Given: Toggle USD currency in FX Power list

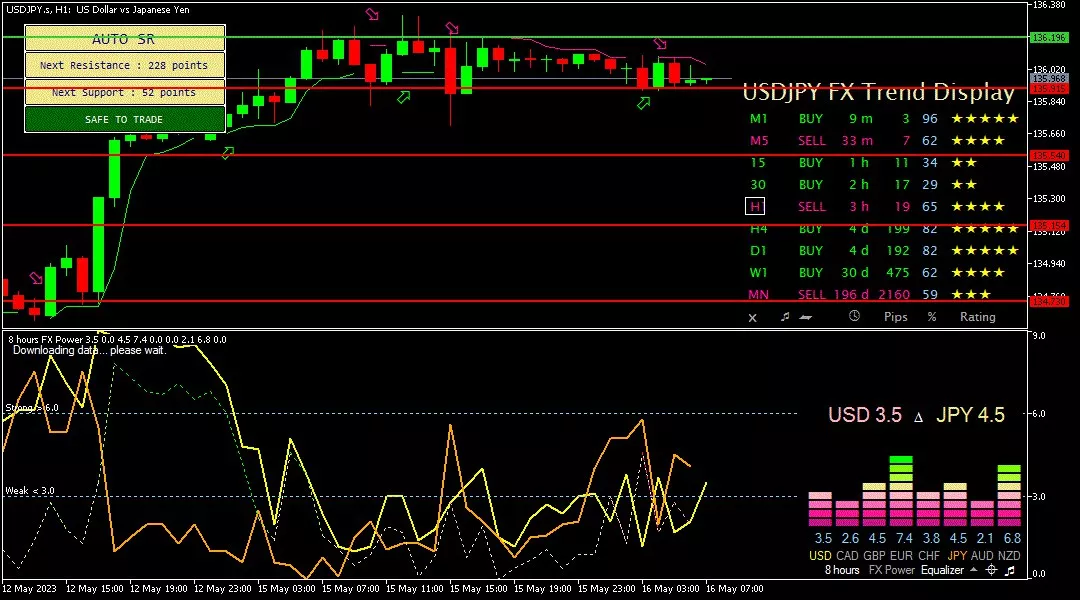Looking at the screenshot, I should point(820,555).
